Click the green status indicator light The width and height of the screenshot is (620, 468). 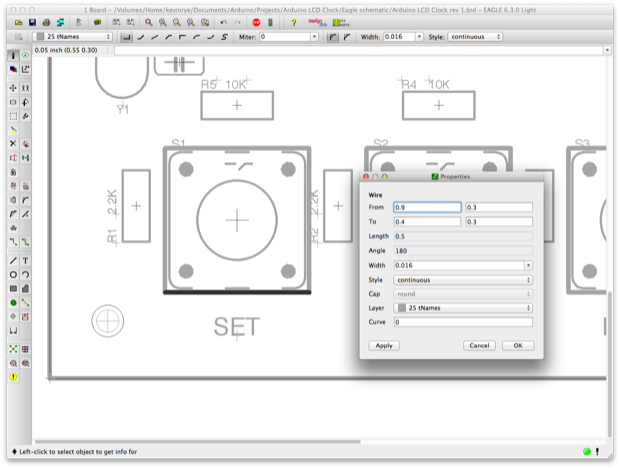pyautogui.click(x=587, y=451)
